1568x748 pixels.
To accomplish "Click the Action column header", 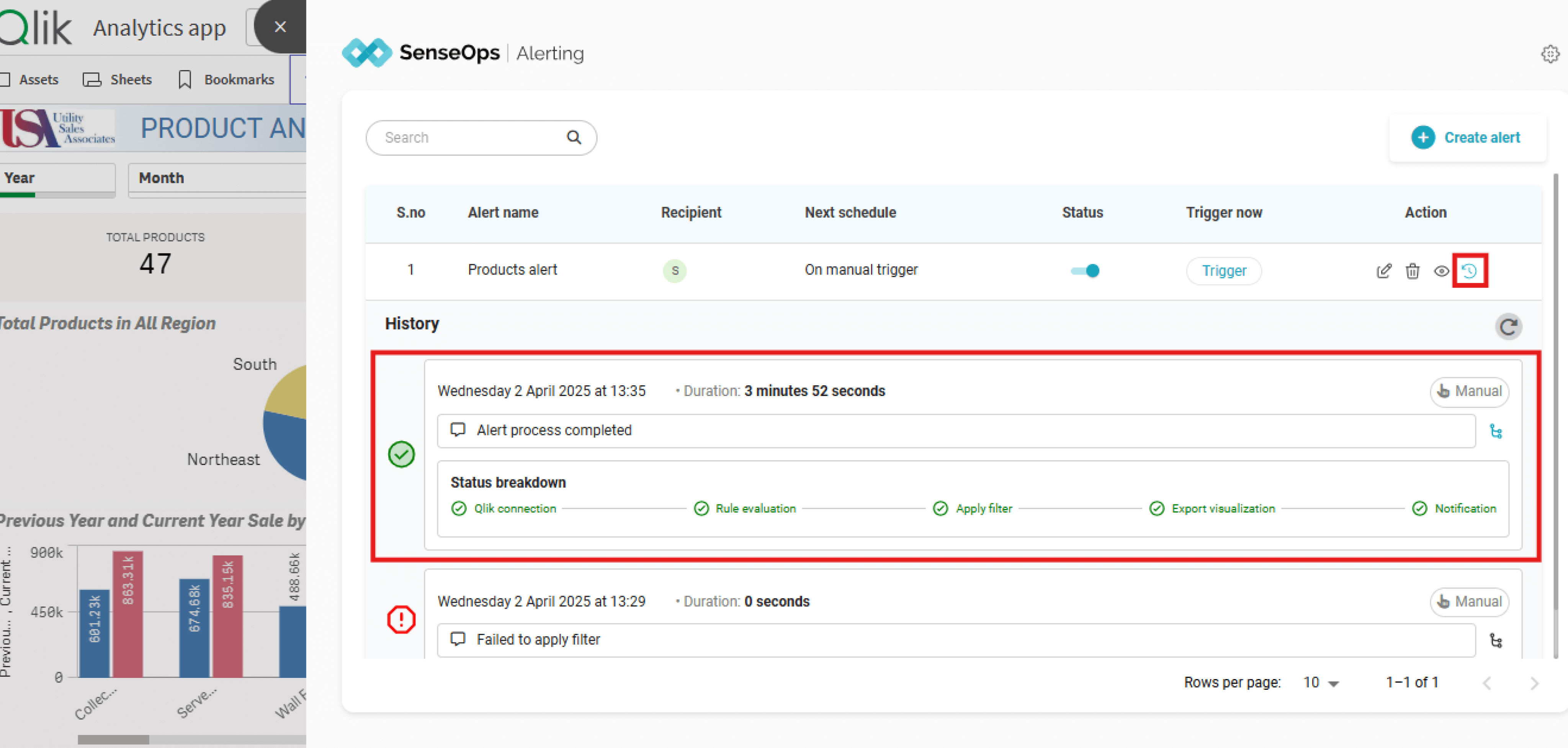I will pos(1425,213).
